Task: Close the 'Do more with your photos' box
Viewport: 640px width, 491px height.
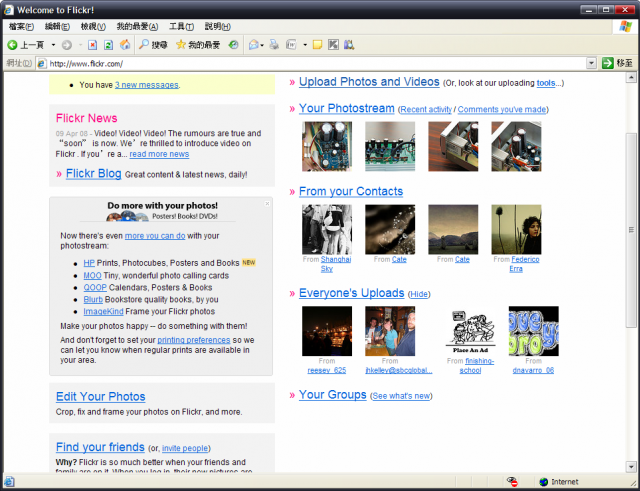Action: click(267, 203)
